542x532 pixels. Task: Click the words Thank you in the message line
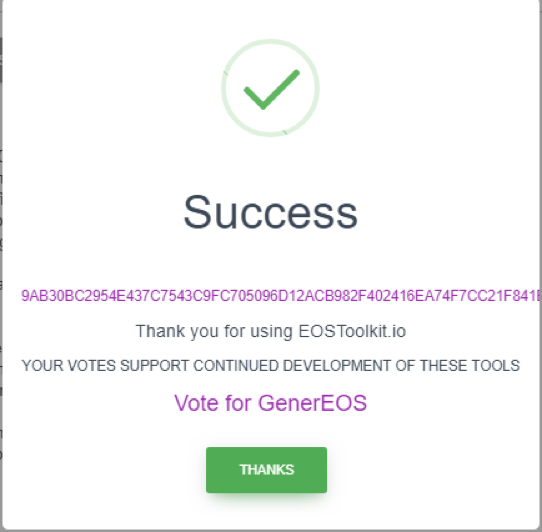pos(177,331)
